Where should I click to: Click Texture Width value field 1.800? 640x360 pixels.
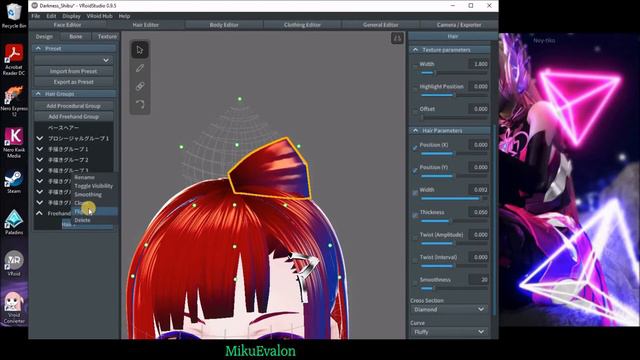478,64
